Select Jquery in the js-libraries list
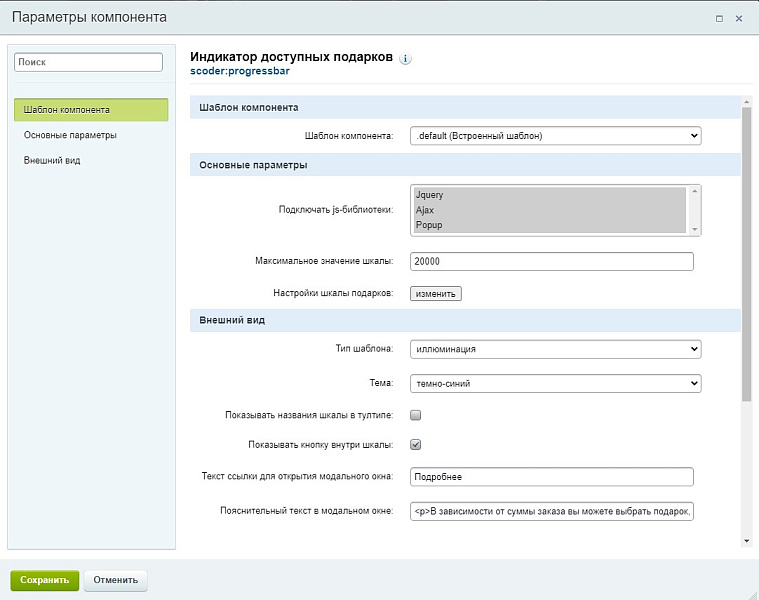Screen dimensions: 759x600 point(429,195)
